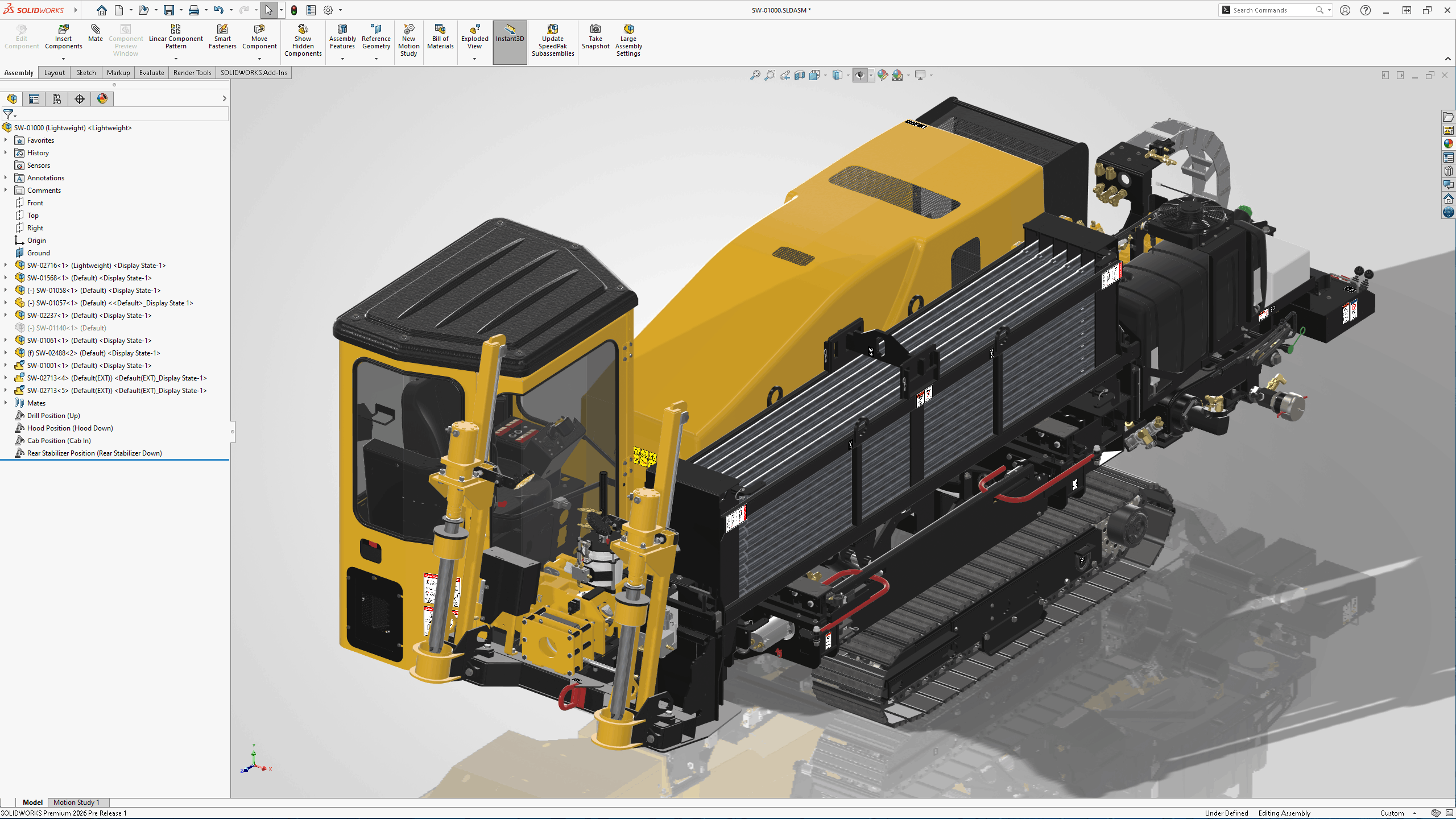Open Assembly Features
This screenshot has height=819, width=1456.
coord(342,37)
